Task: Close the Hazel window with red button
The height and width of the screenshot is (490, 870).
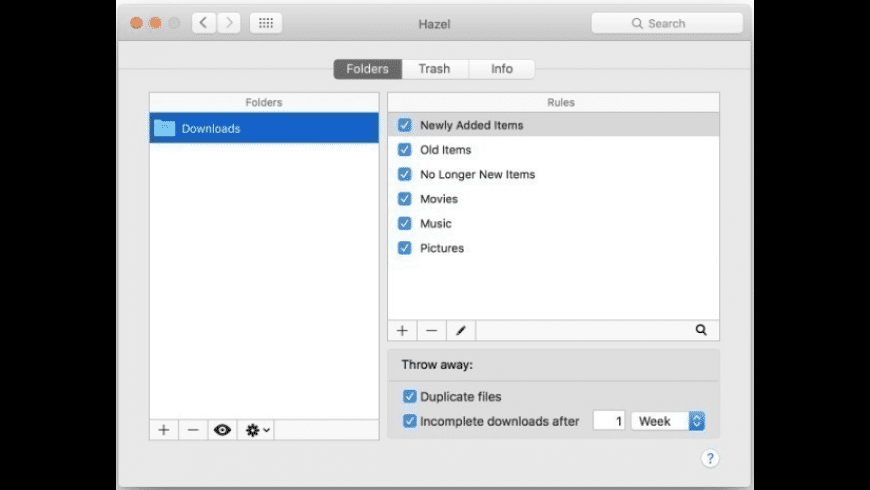Action: pyautogui.click(x=136, y=23)
